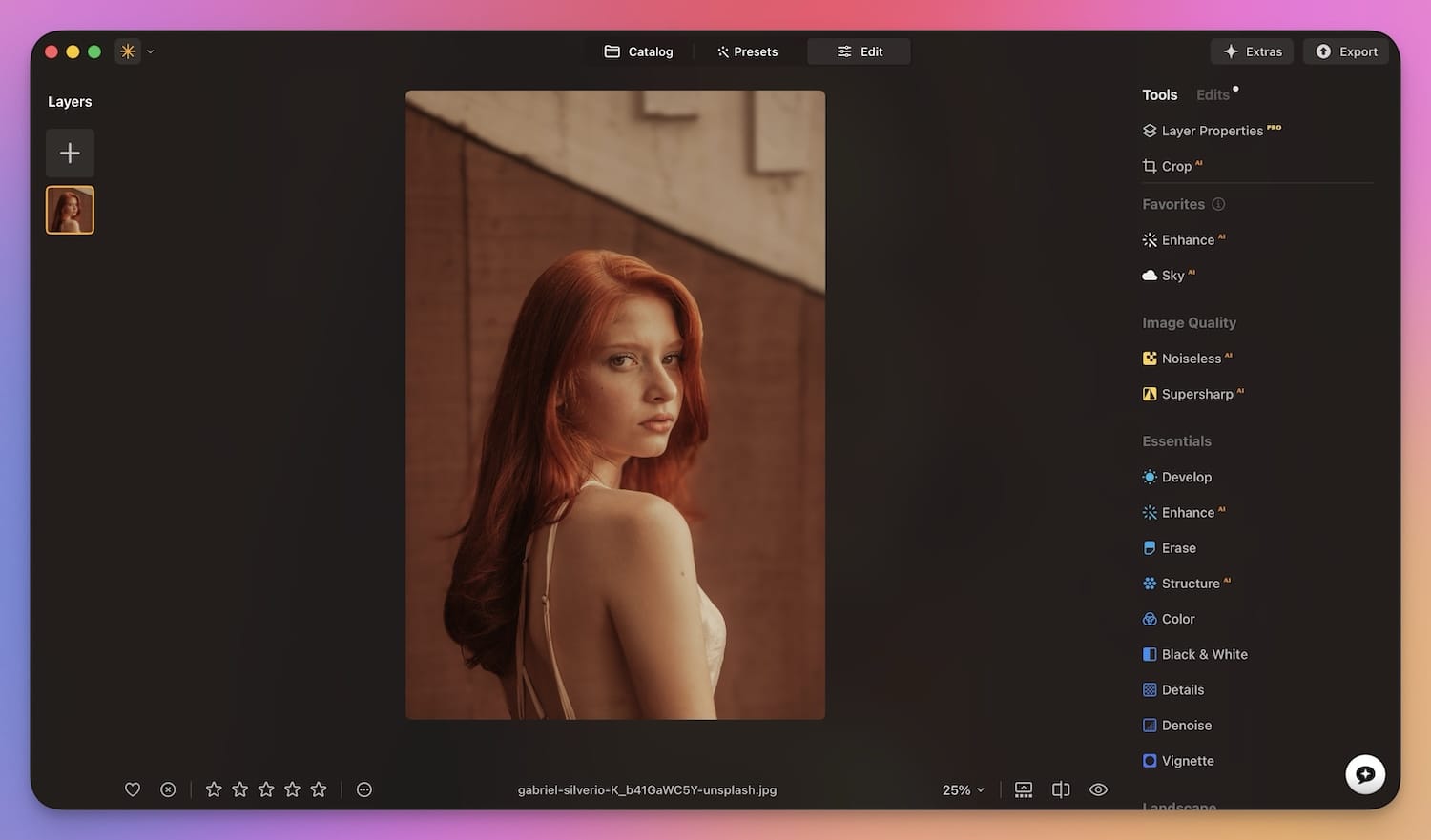Click the Export button
Screen dimensions: 1431x840
1346,51
